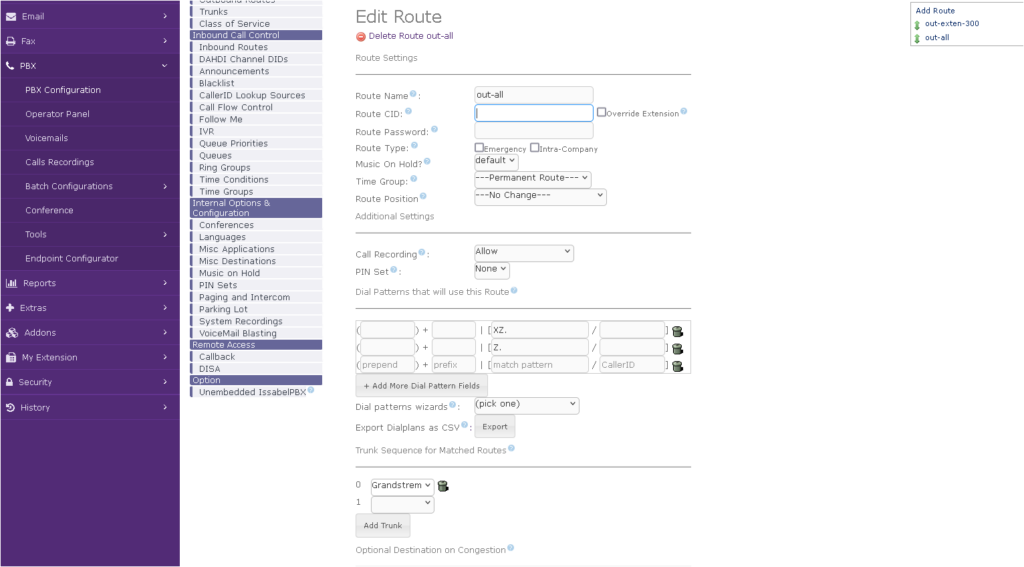The width and height of the screenshot is (1024, 567).
Task: Click the Email envelope icon in sidebar
Action: 11,17
